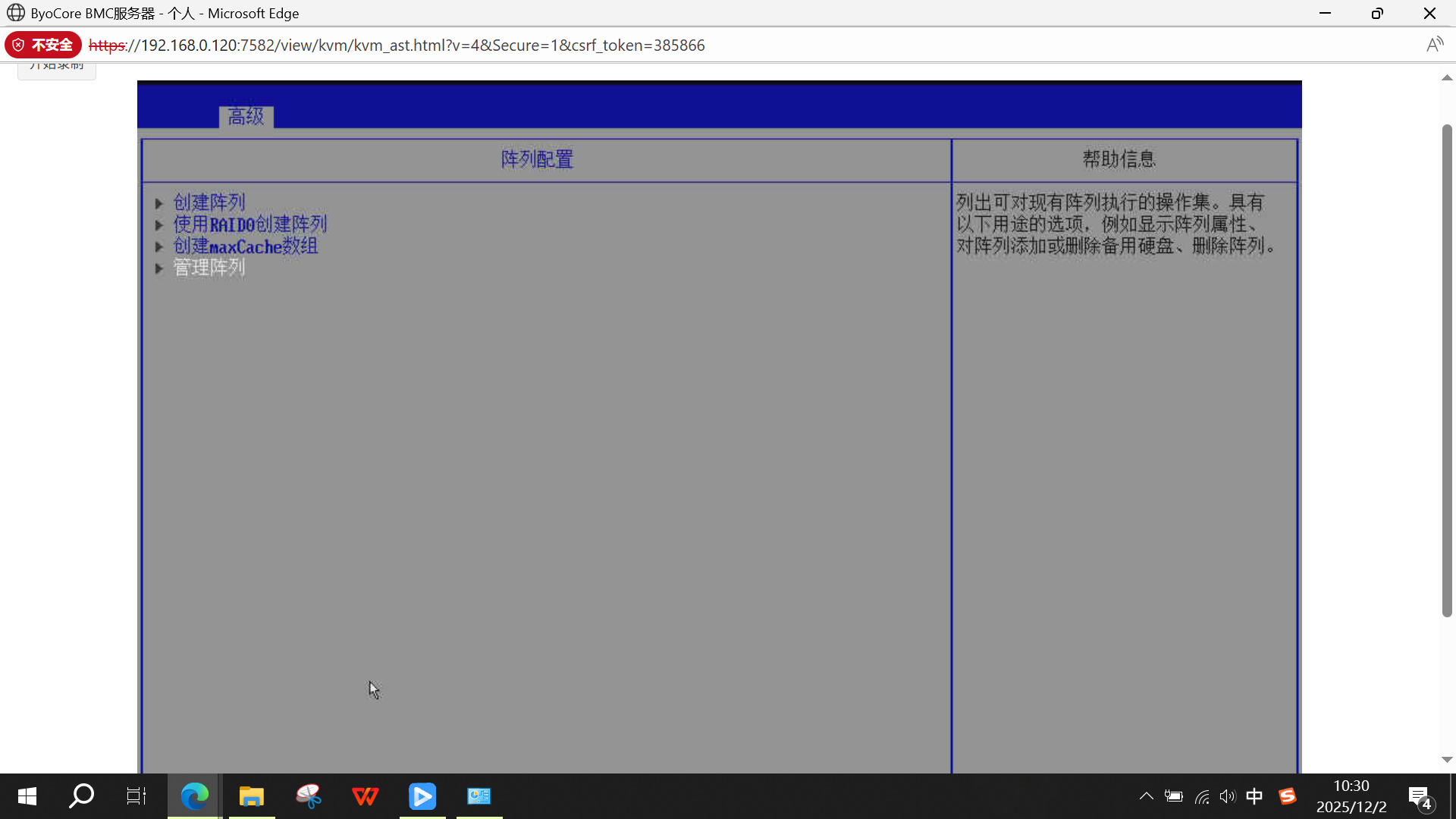Viewport: 1456px width, 819px height.
Task: Click the Read Aloud icon in address bar
Action: point(1434,45)
